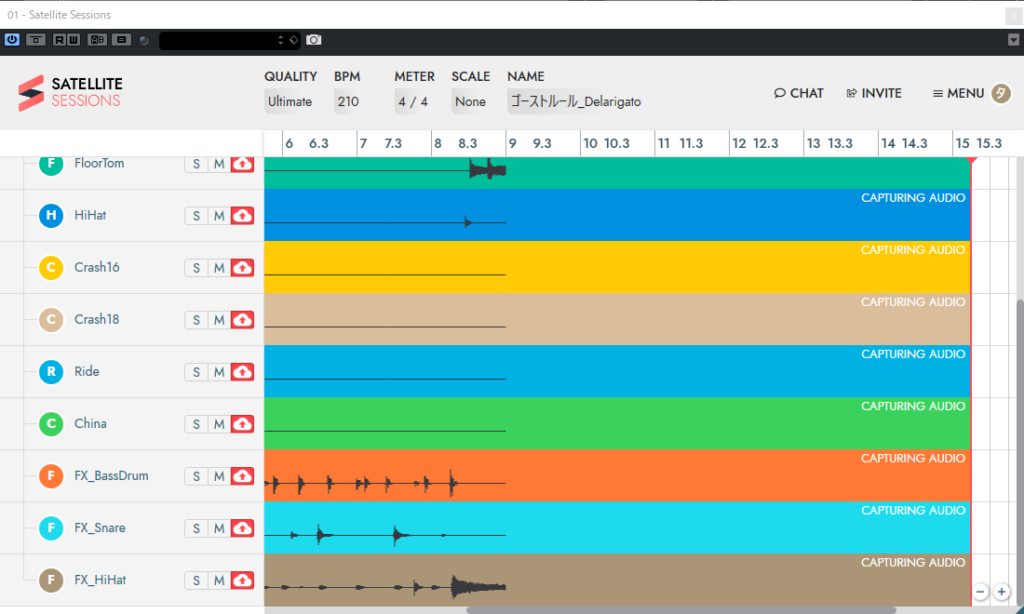The height and width of the screenshot is (614, 1024).
Task: Click upload icon on FX_HiHat track
Action: pyautogui.click(x=242, y=581)
